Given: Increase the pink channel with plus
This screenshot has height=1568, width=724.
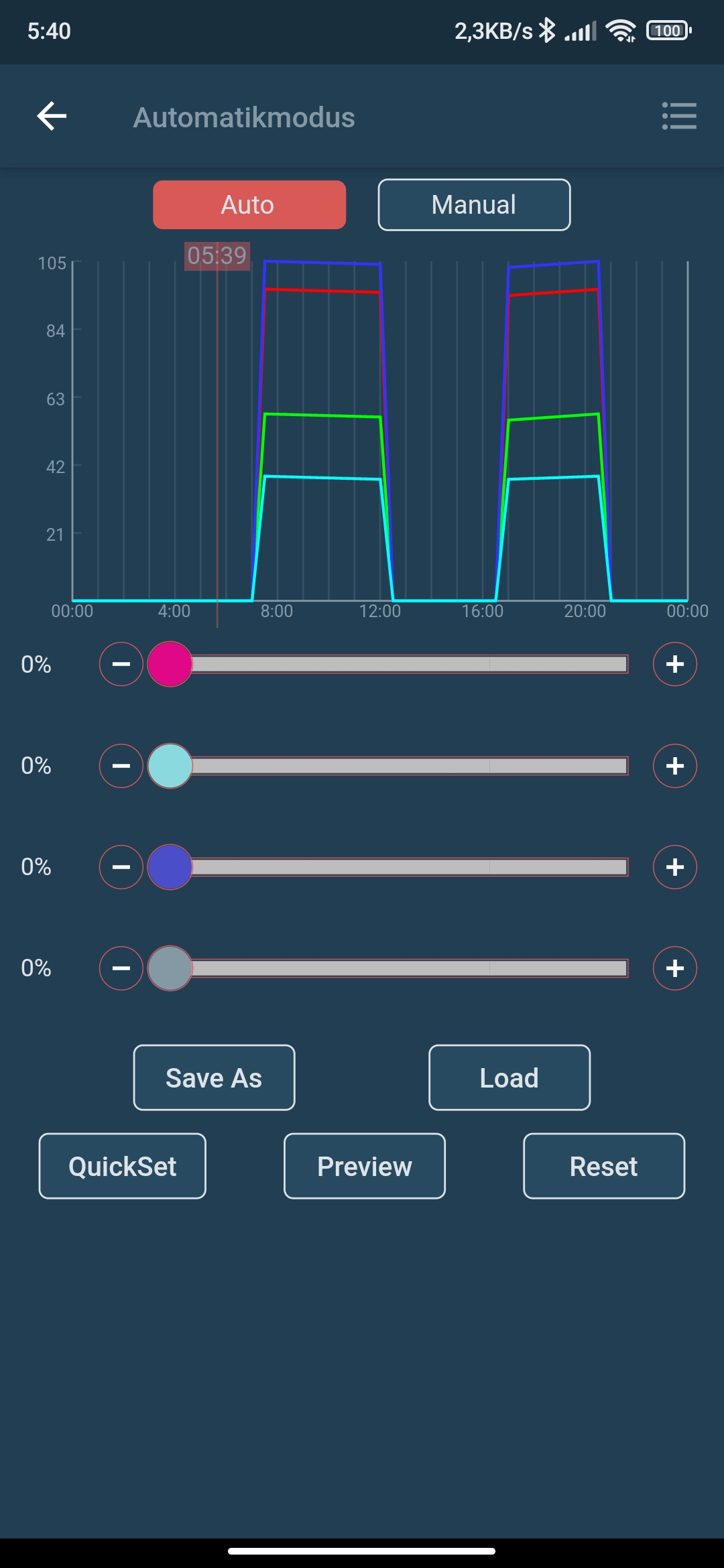Looking at the screenshot, I should pos(674,664).
